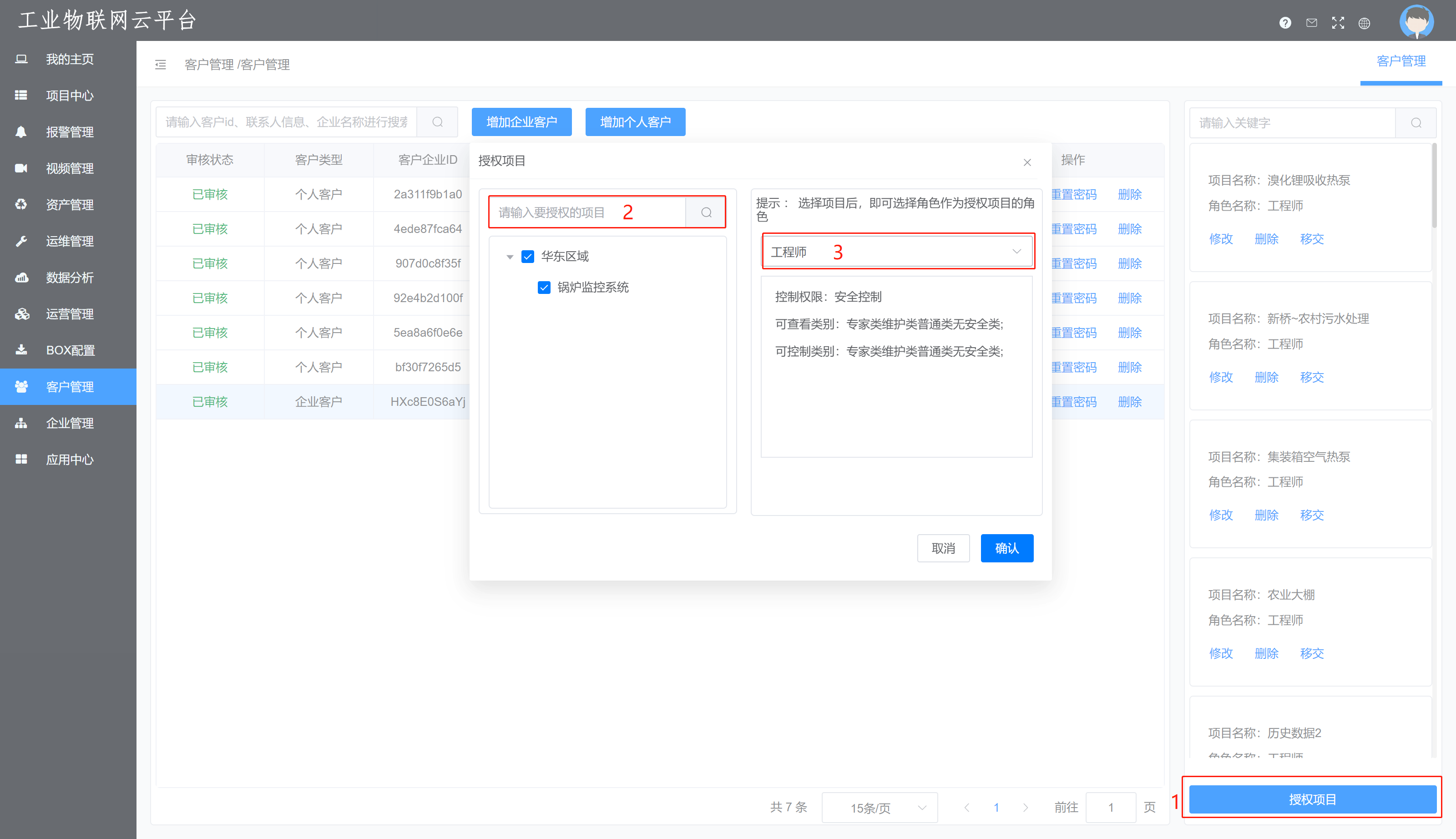Select 客户管理 in sidebar
The image size is (1456, 839).
(69, 387)
